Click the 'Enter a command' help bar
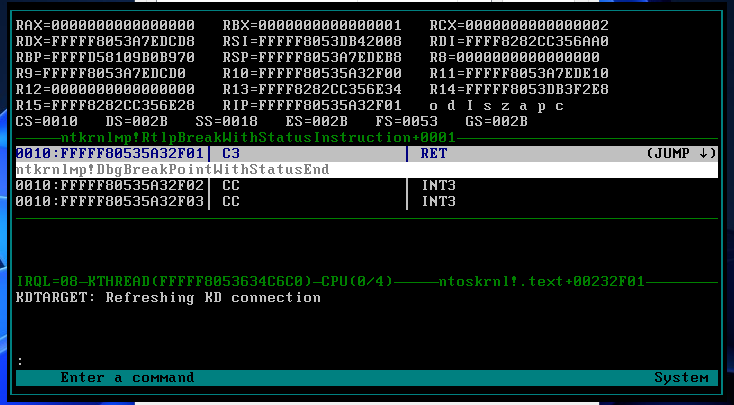This screenshot has height=405, width=734. click(x=127, y=377)
